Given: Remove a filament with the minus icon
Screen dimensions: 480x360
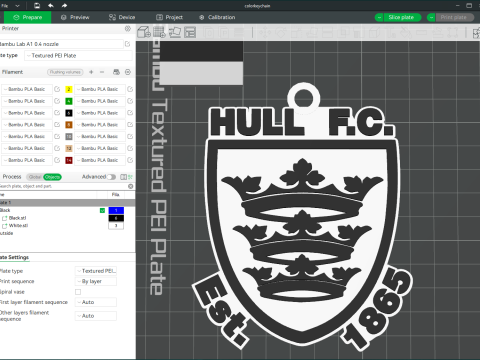Looking at the screenshot, I should (x=102, y=72).
